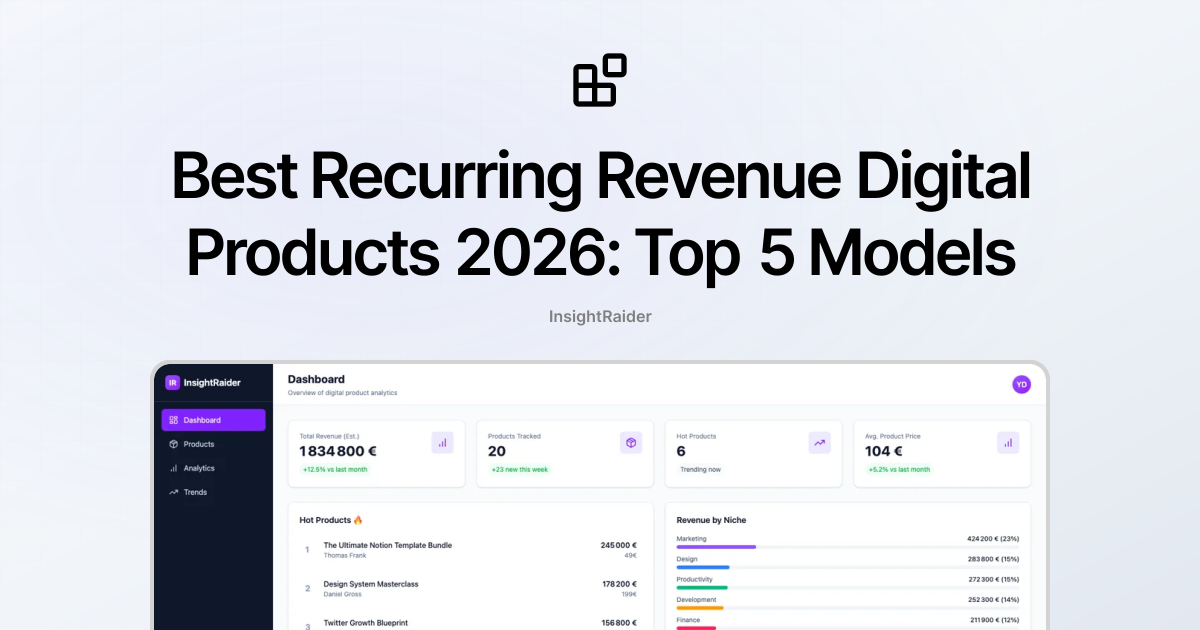Click the 178 200 € revenue amount
This screenshot has height=630, width=1200.
click(x=619, y=584)
